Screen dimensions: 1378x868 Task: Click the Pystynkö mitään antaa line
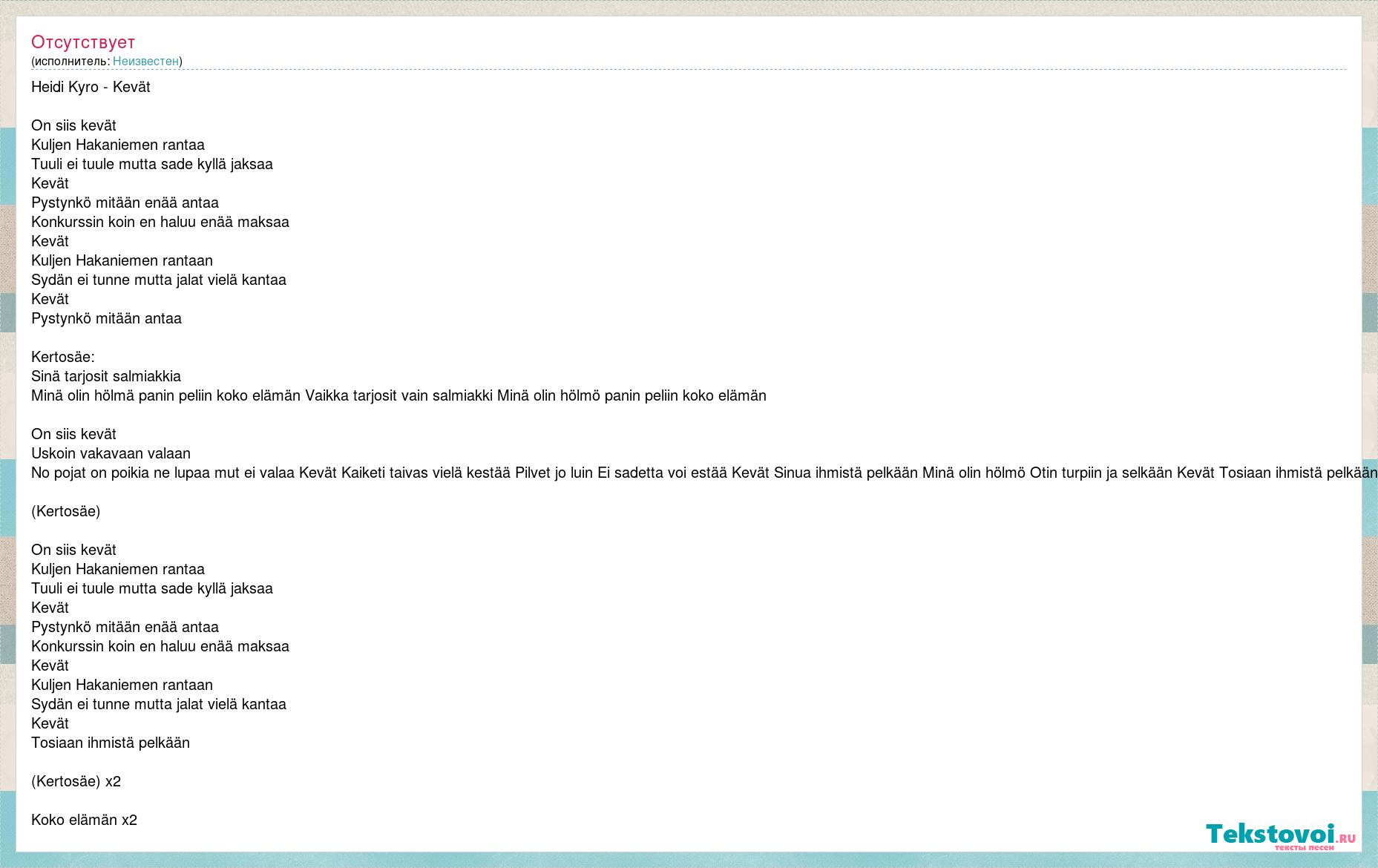point(106,318)
